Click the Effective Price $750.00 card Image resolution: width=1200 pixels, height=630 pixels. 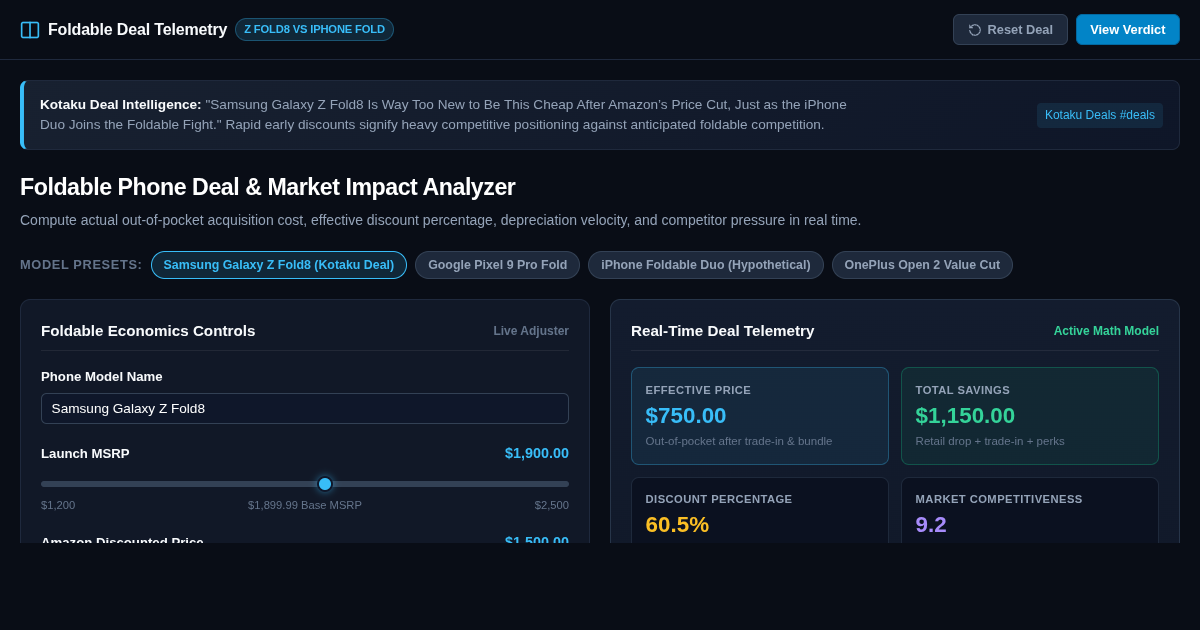pos(760,416)
